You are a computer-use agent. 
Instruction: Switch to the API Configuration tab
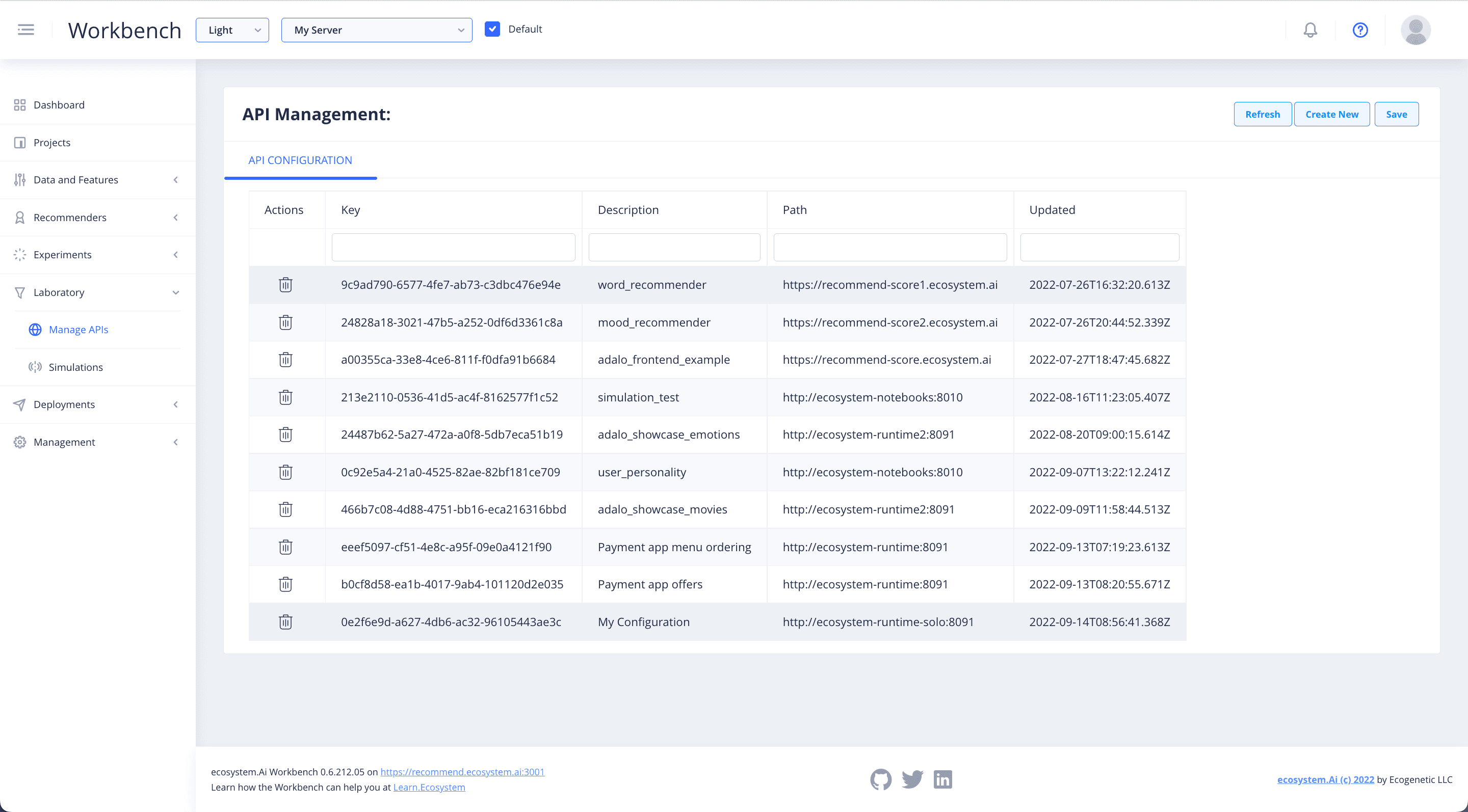(x=300, y=160)
